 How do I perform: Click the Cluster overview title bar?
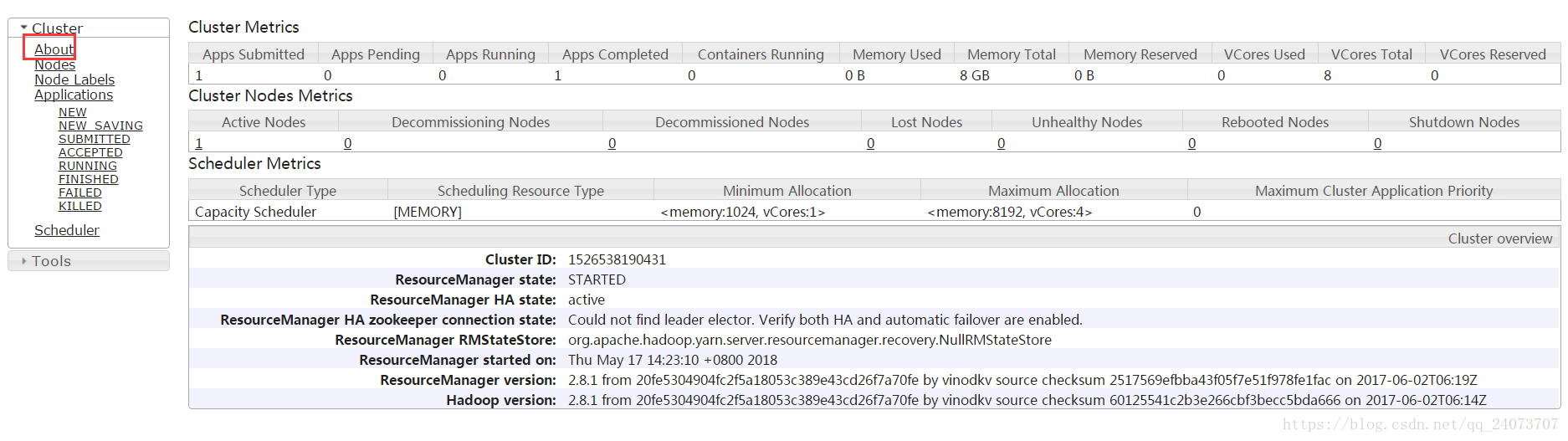pyautogui.click(x=874, y=238)
